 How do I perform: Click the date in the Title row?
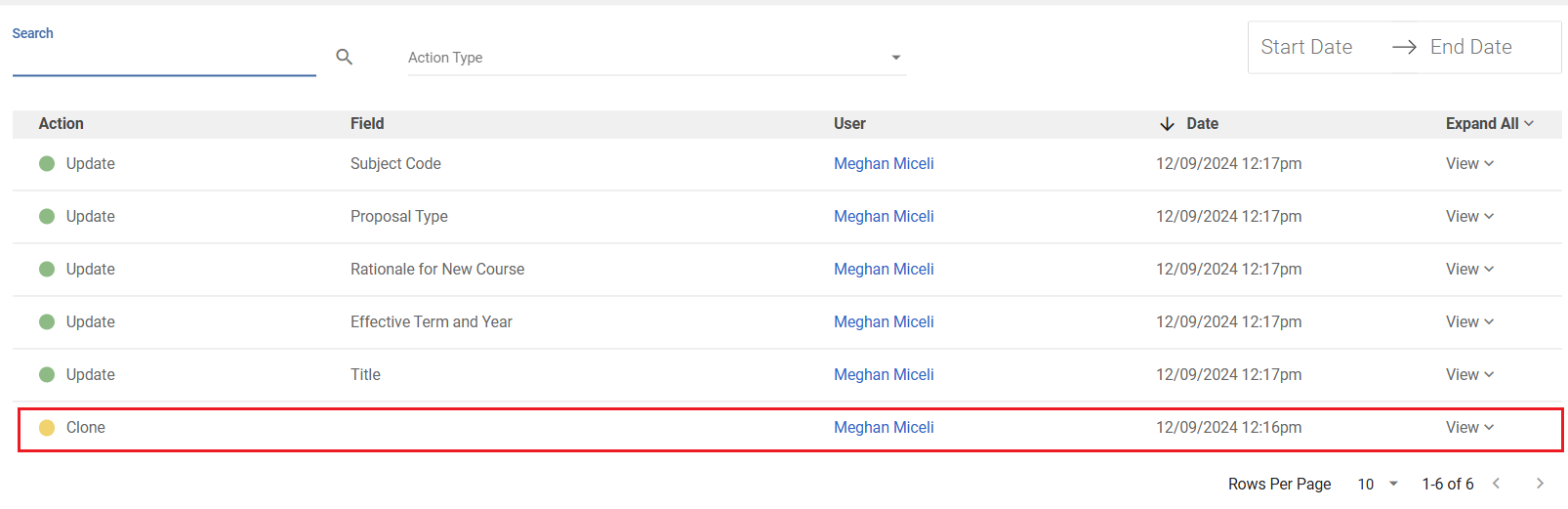tap(1228, 375)
